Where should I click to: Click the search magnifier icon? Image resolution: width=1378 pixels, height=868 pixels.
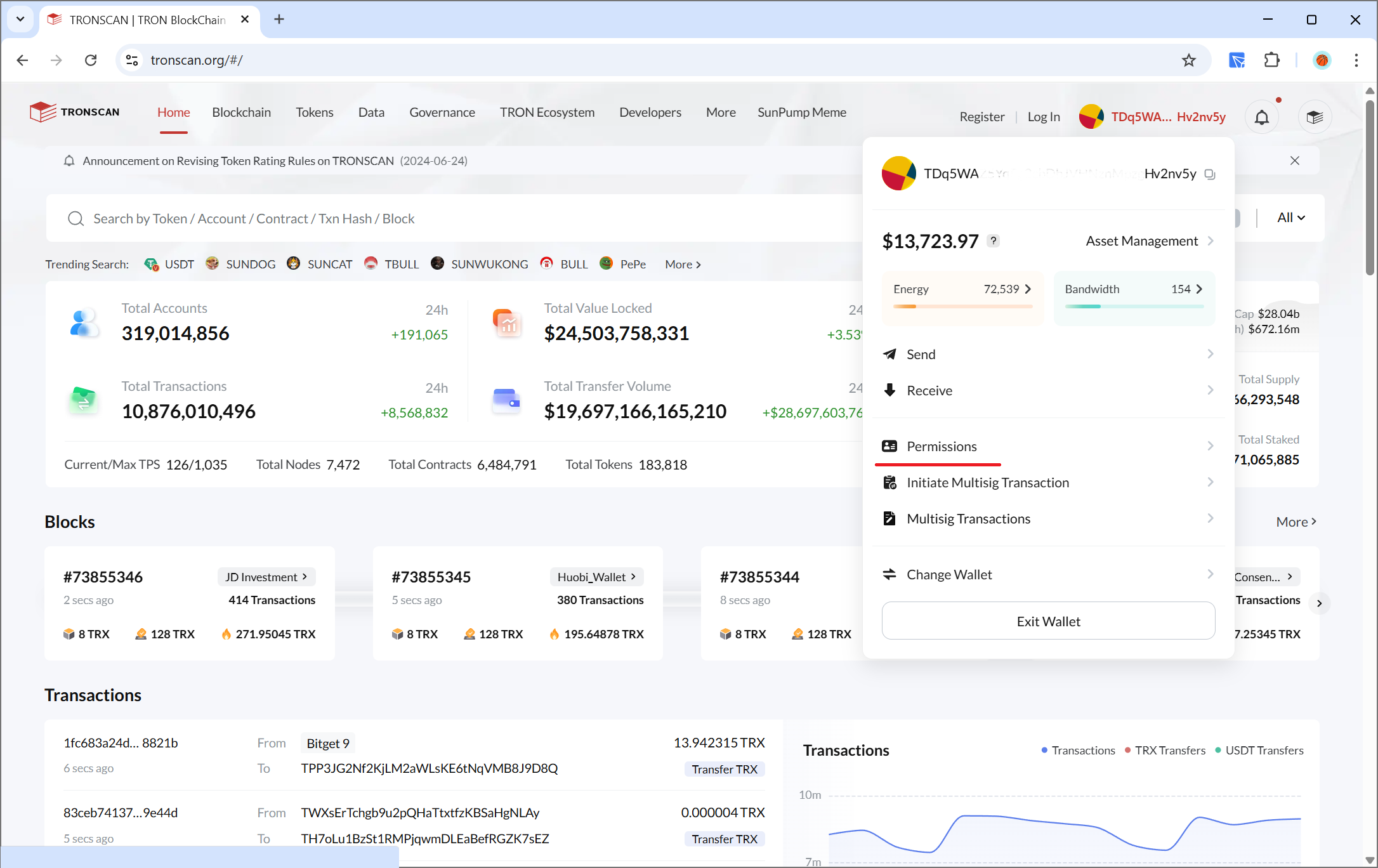click(x=75, y=219)
